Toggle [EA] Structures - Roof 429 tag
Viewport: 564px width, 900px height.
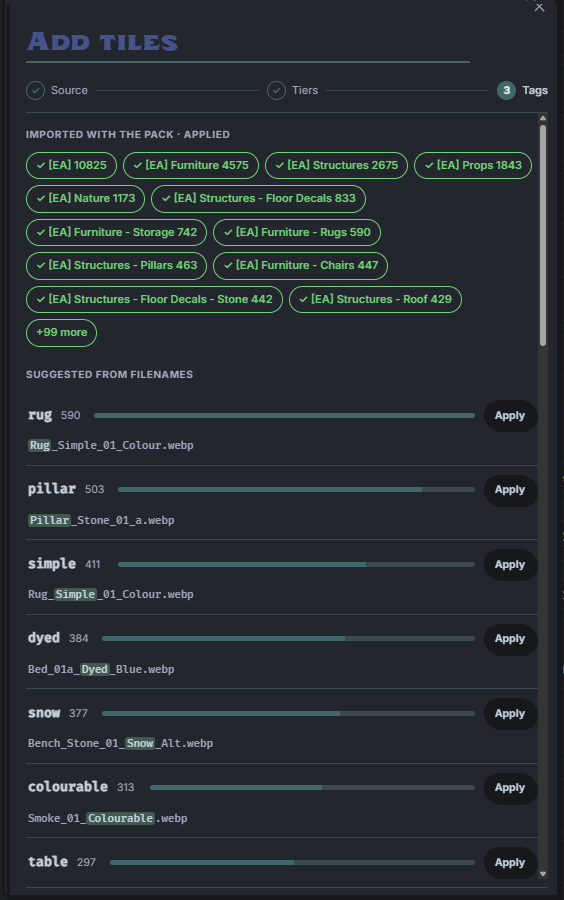(x=375, y=300)
